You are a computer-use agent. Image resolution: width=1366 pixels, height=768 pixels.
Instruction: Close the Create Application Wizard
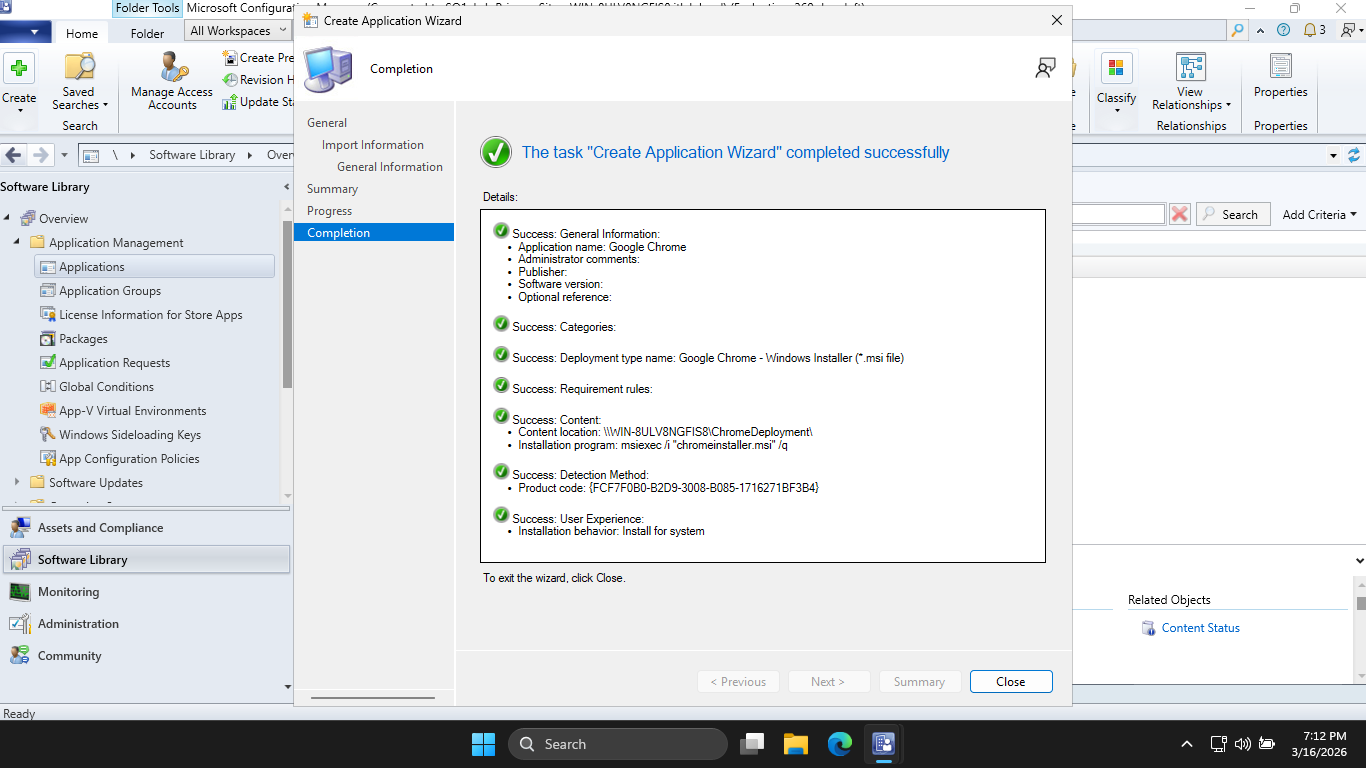(x=1010, y=682)
